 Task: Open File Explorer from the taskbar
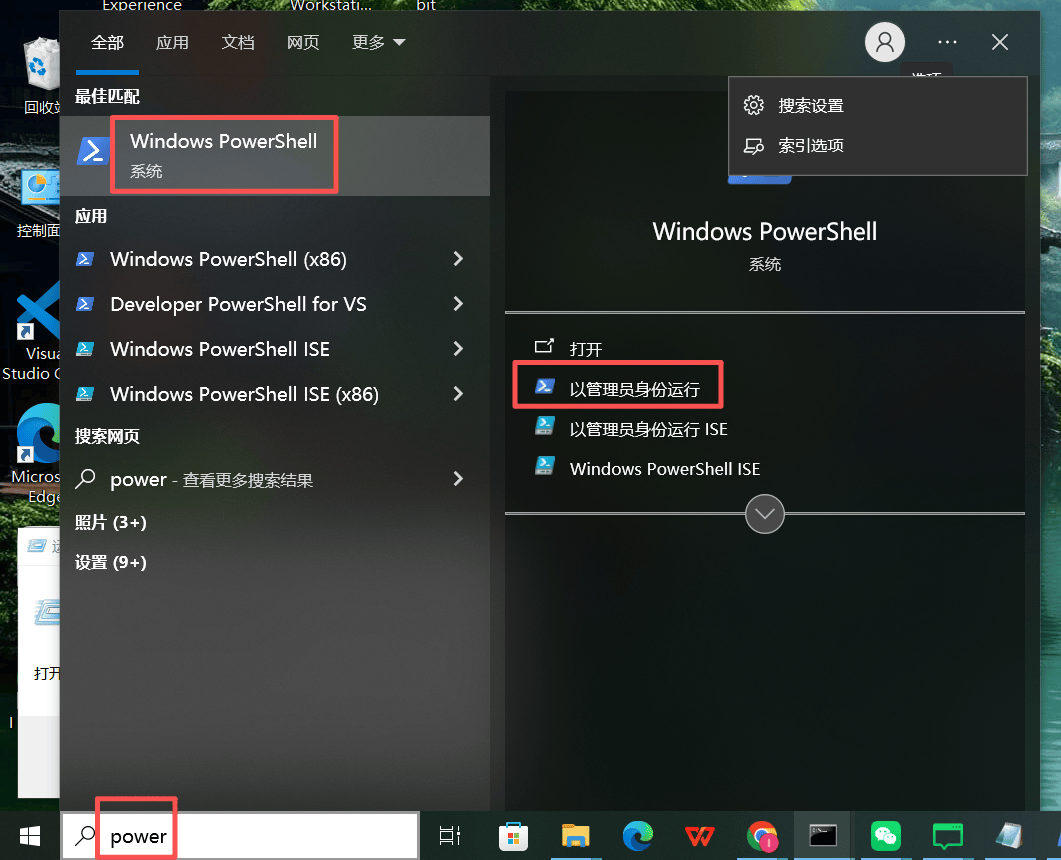[575, 836]
